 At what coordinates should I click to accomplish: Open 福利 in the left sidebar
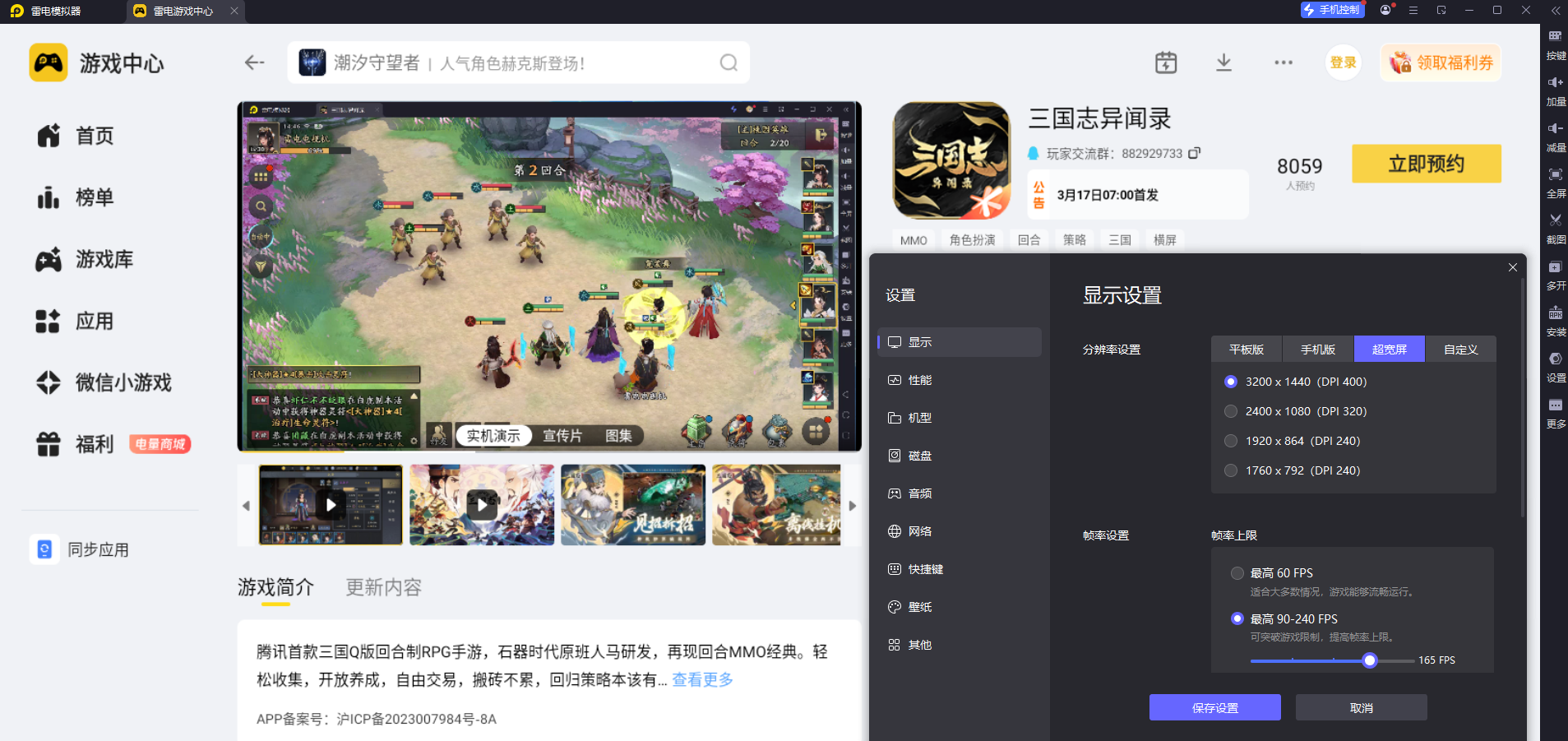point(76,444)
